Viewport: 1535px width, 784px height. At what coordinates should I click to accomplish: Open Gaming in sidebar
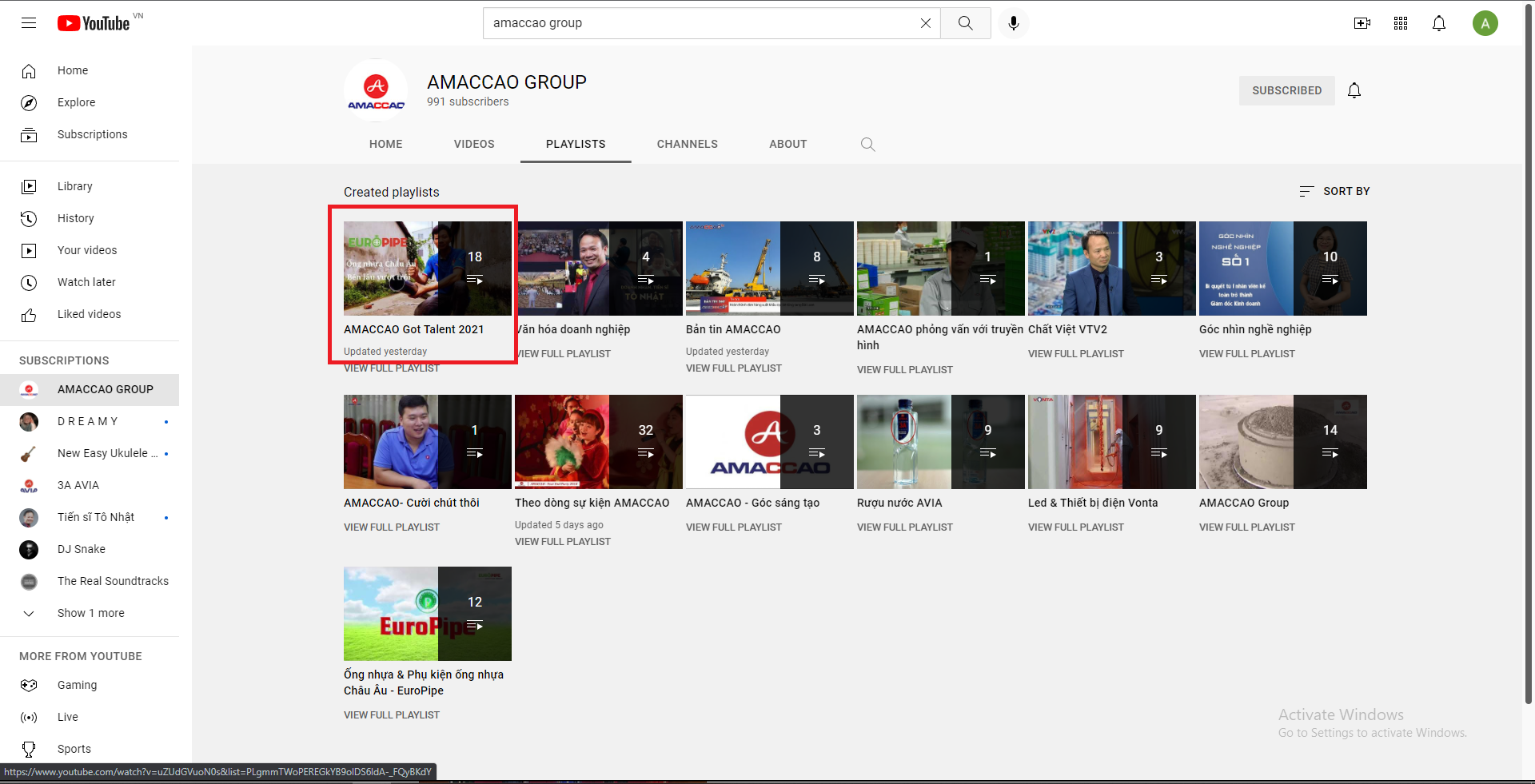[x=90, y=685]
